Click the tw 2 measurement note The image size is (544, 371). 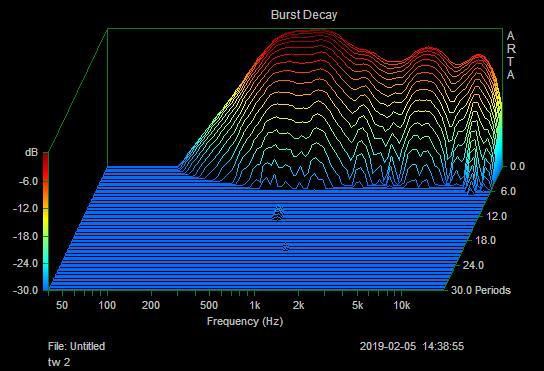(x=59, y=362)
